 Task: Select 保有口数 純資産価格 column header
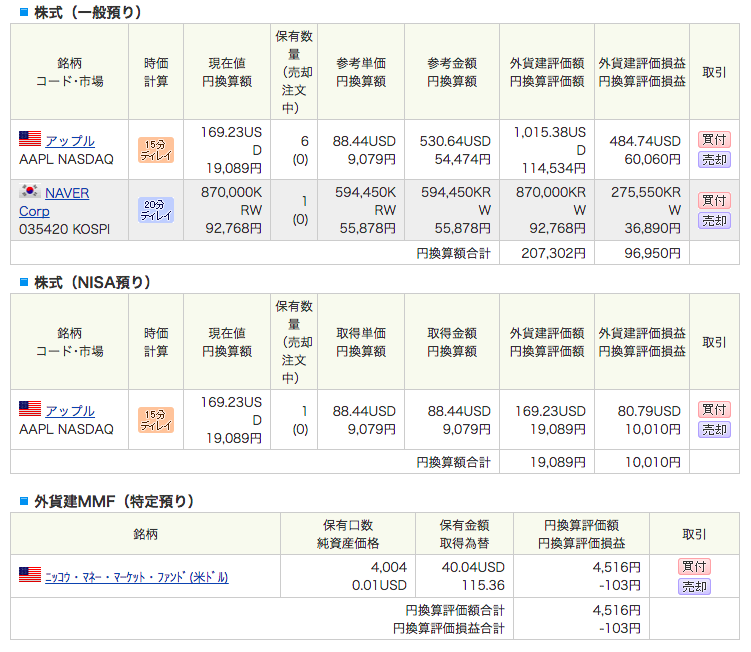(x=348, y=534)
